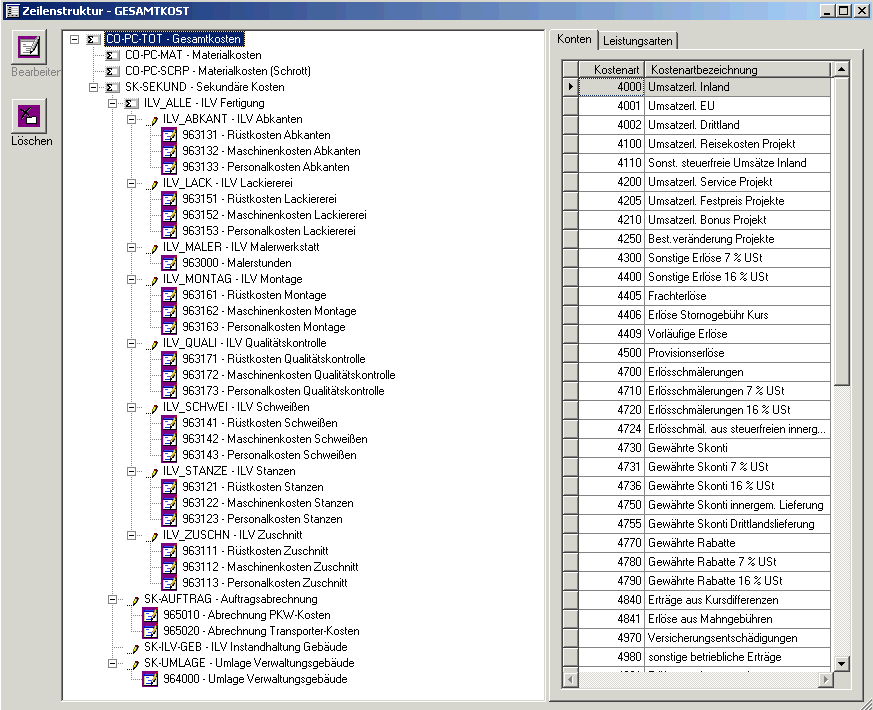Click the Bearbeiten edit icon
The image size is (873, 710).
tap(30, 47)
